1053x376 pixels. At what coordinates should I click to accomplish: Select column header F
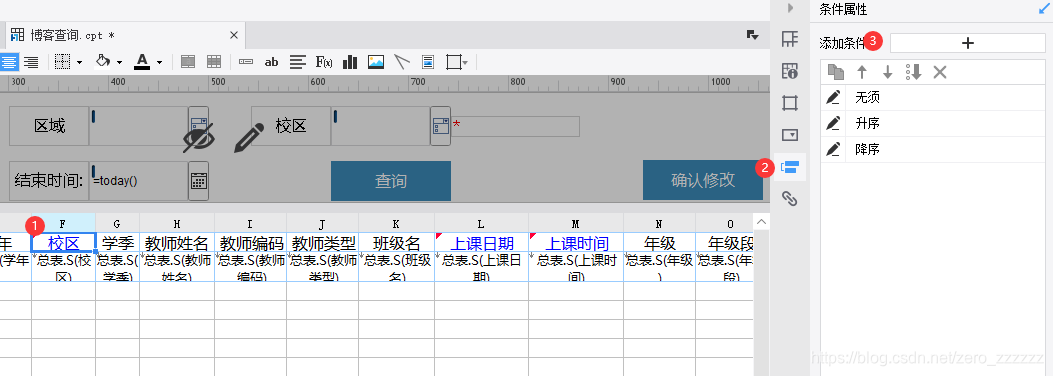click(x=63, y=223)
